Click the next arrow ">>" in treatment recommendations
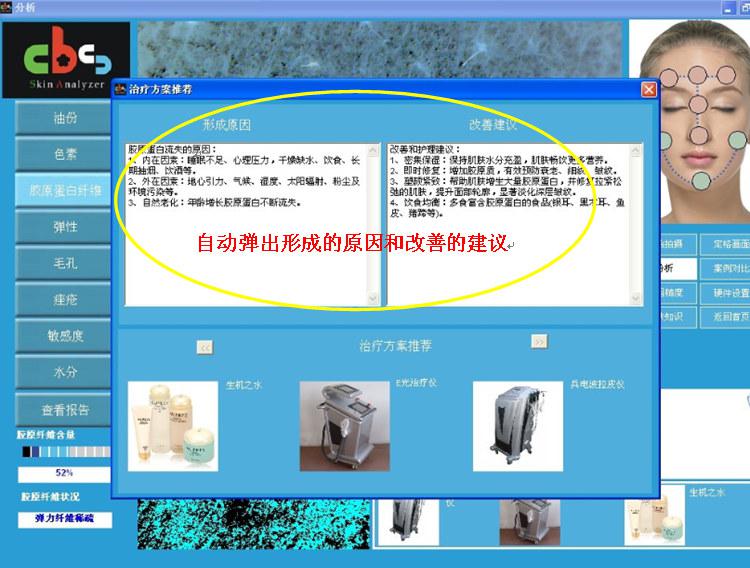This screenshot has height=568, width=750. tap(539, 342)
